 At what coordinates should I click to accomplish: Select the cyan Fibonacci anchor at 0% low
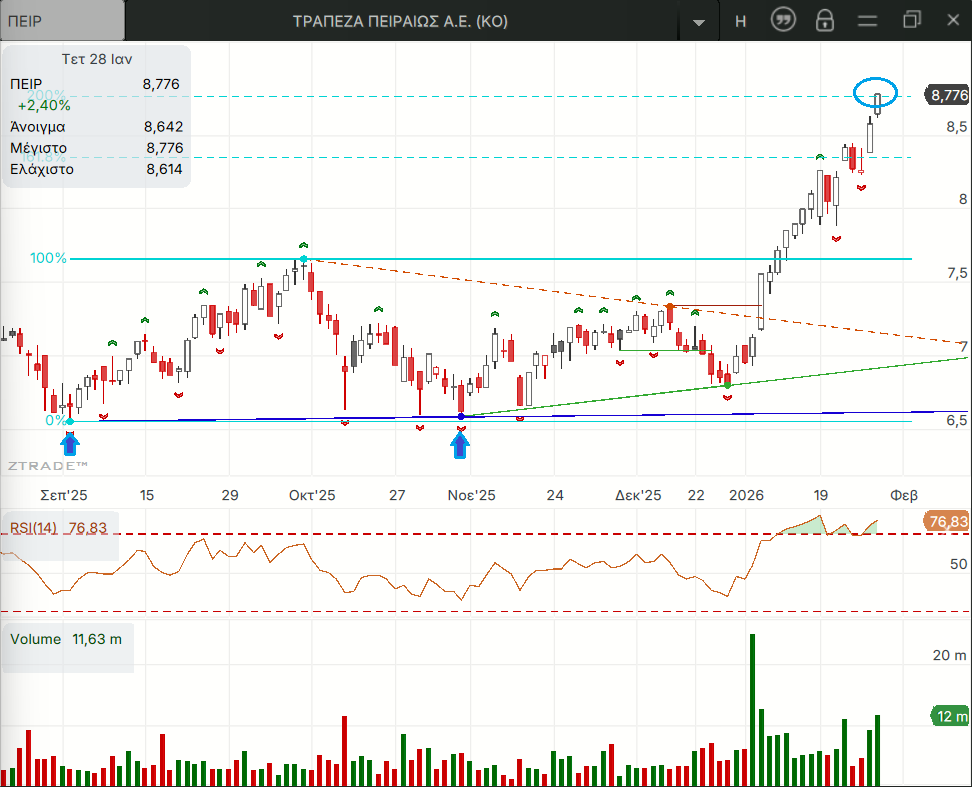click(69, 421)
